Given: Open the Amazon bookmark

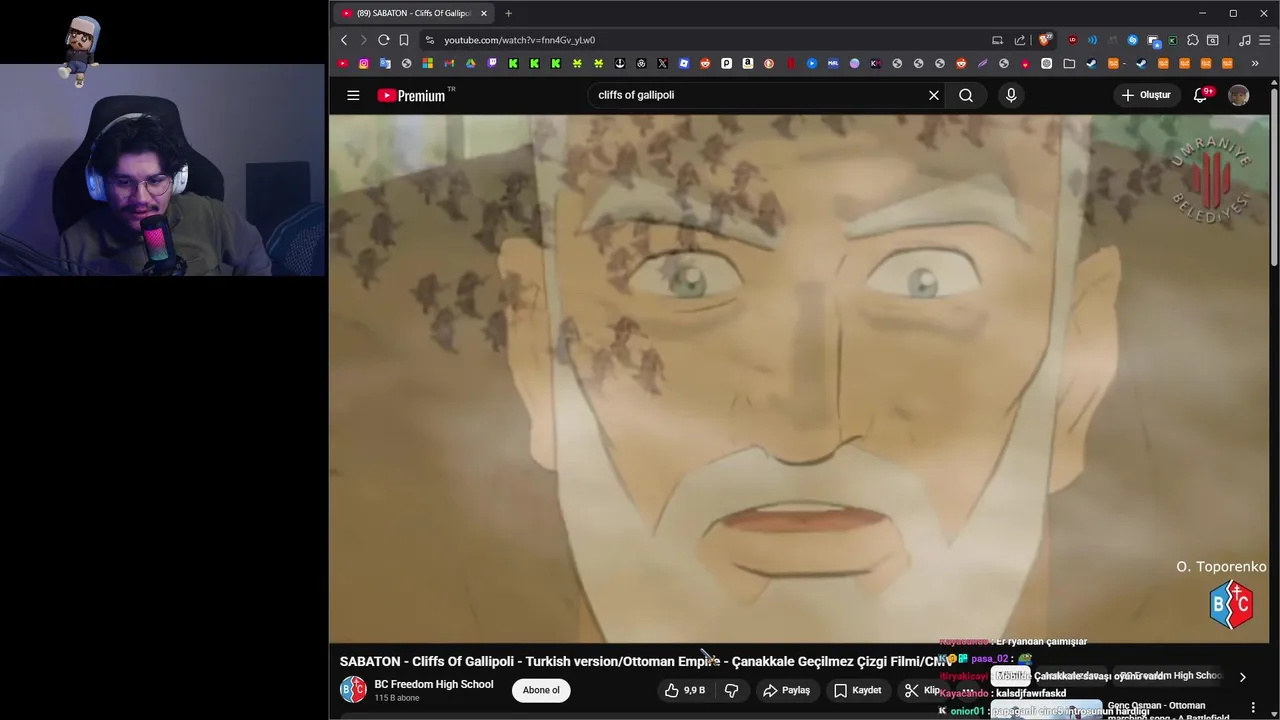Looking at the screenshot, I should [x=747, y=63].
